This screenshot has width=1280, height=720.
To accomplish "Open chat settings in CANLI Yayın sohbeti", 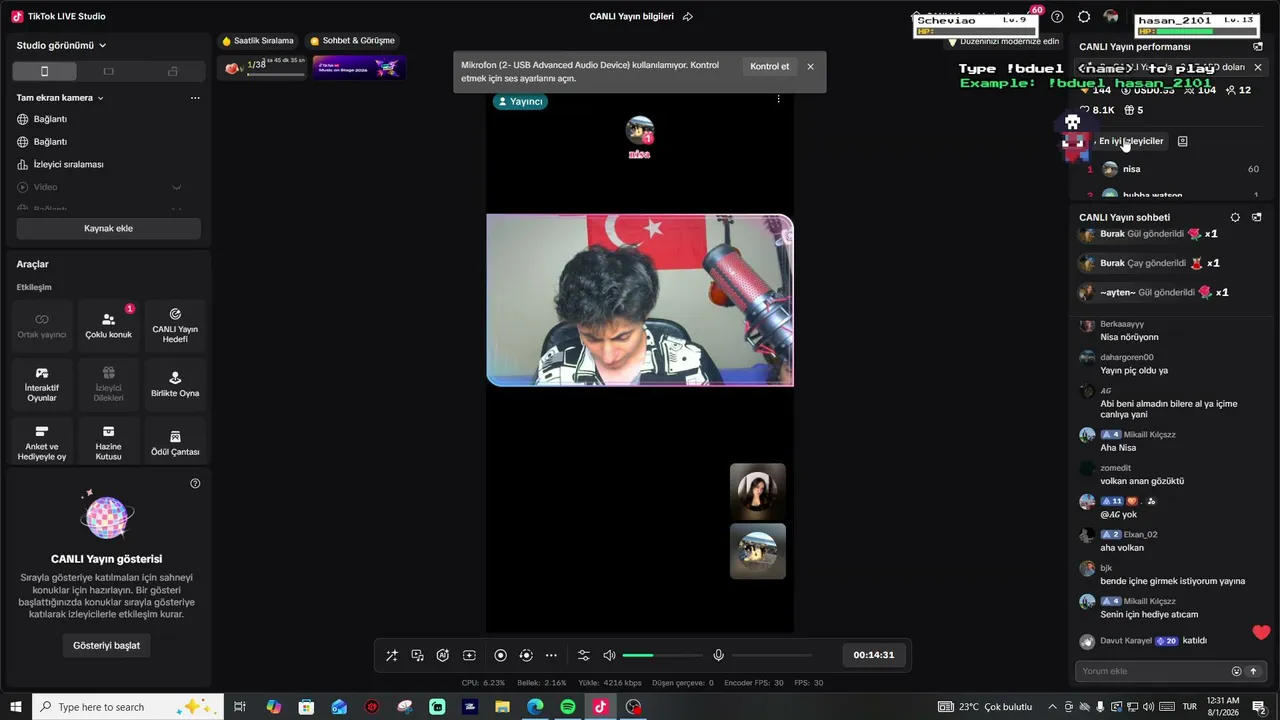I will coord(1235,217).
